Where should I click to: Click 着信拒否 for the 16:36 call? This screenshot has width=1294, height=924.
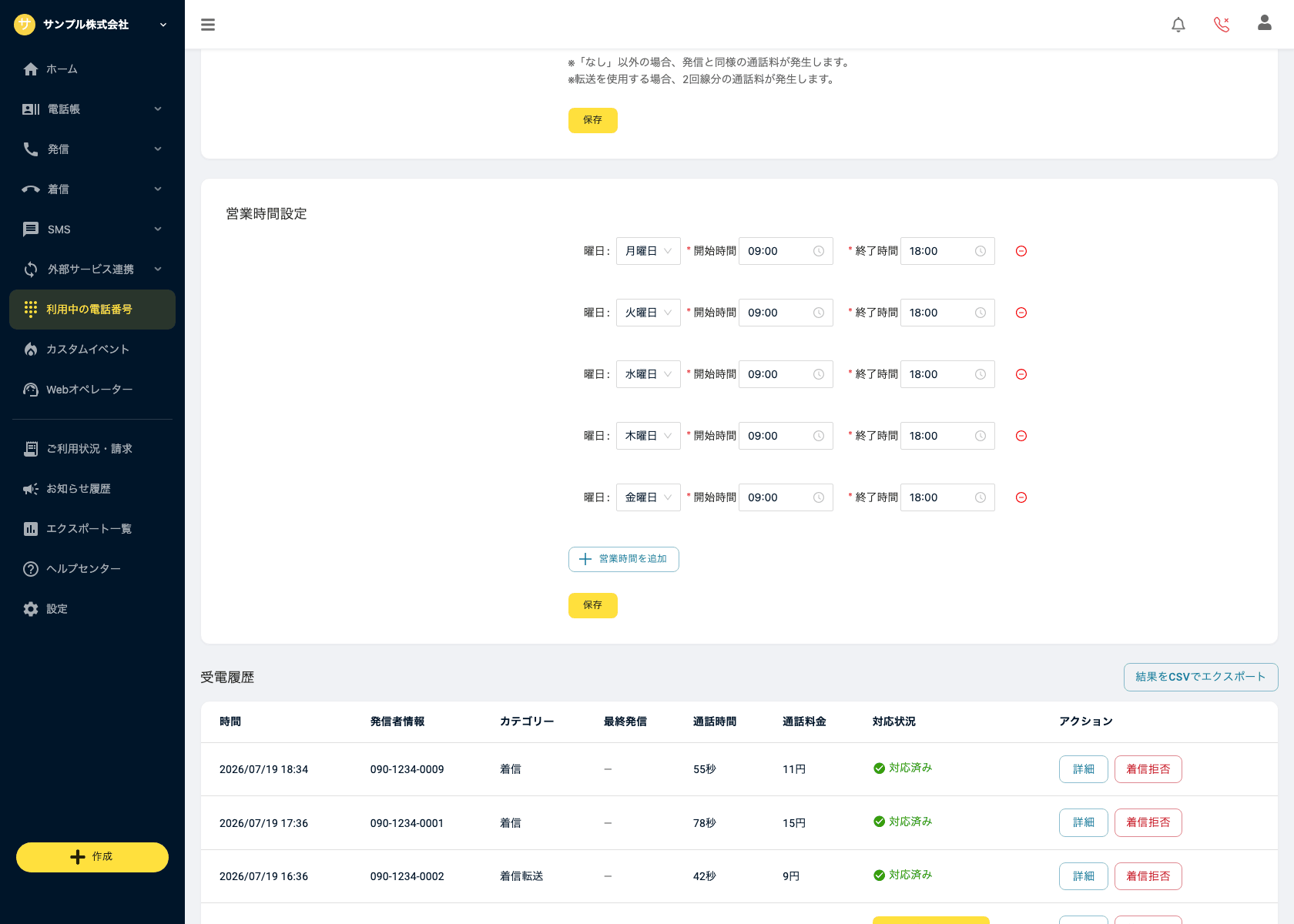click(x=1148, y=876)
